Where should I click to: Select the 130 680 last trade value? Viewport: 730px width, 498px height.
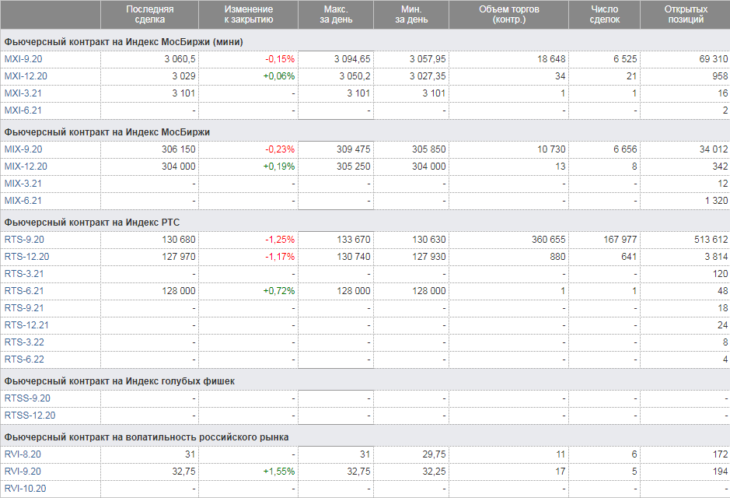tap(179, 240)
